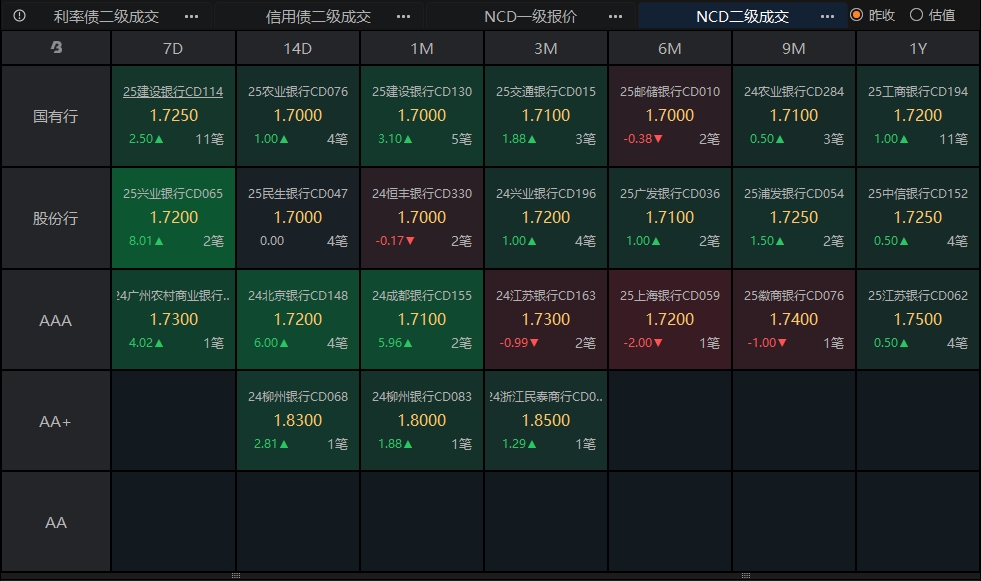
Task: Open the 24兴业银行CD196 cell
Action: [546, 218]
